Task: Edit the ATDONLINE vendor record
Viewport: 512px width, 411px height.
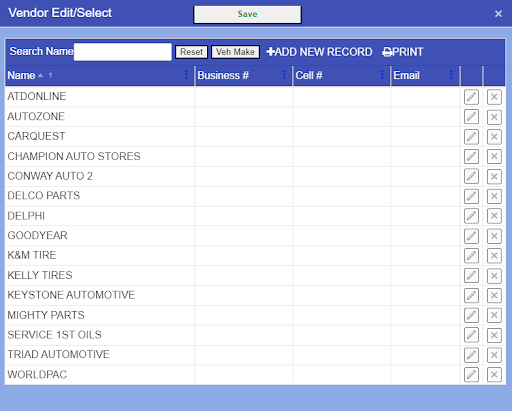Action: tap(471, 97)
